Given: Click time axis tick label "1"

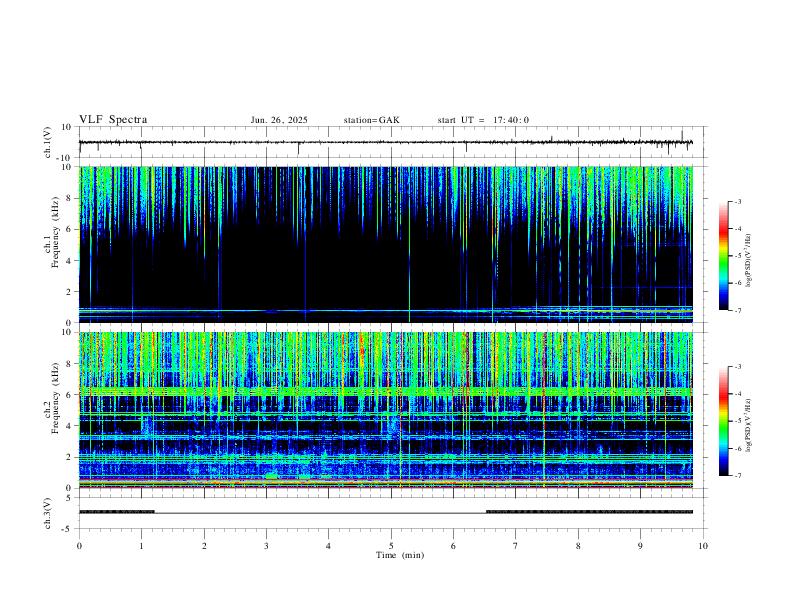Looking at the screenshot, I should point(141,546).
